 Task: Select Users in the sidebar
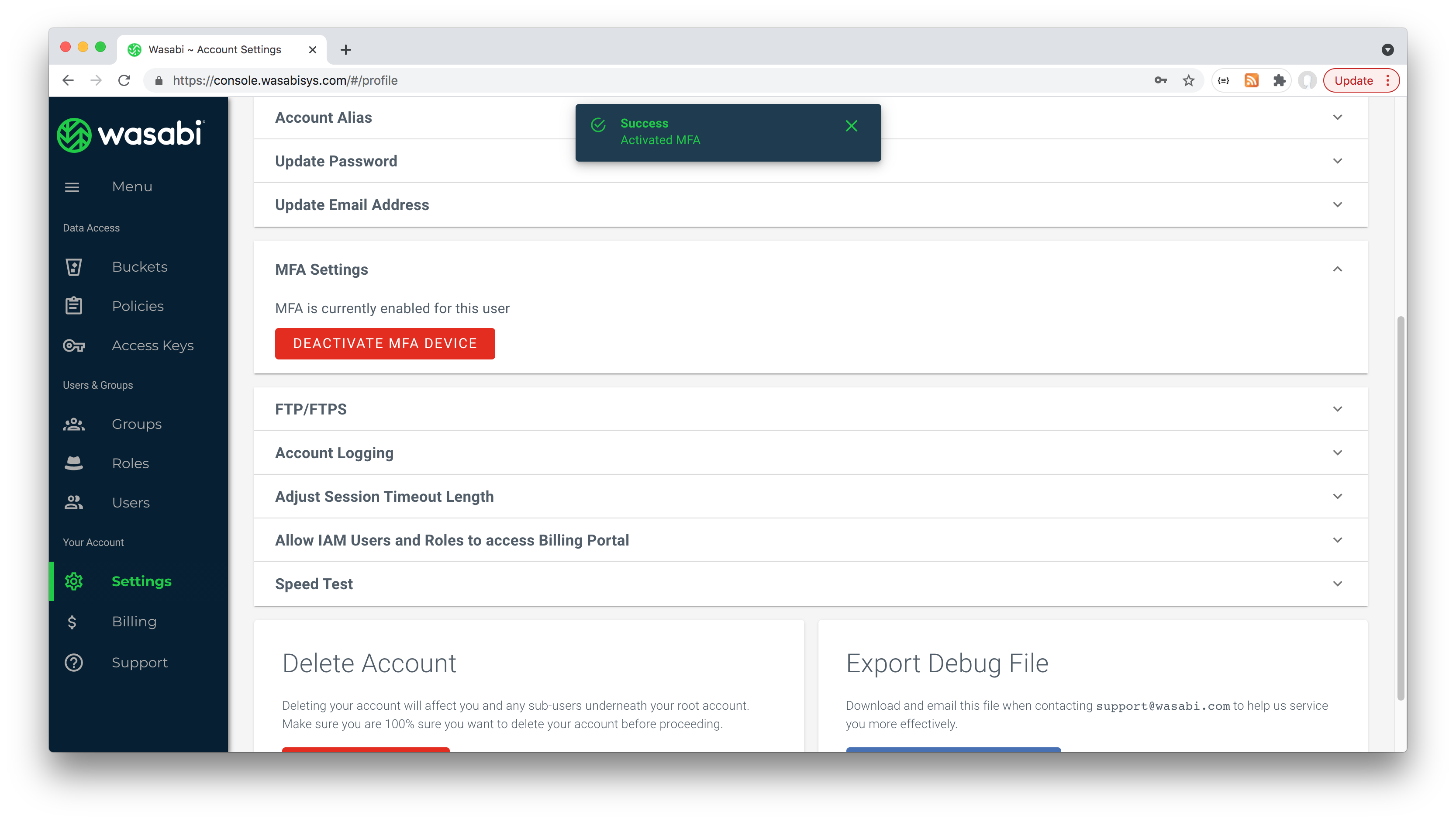tap(131, 503)
